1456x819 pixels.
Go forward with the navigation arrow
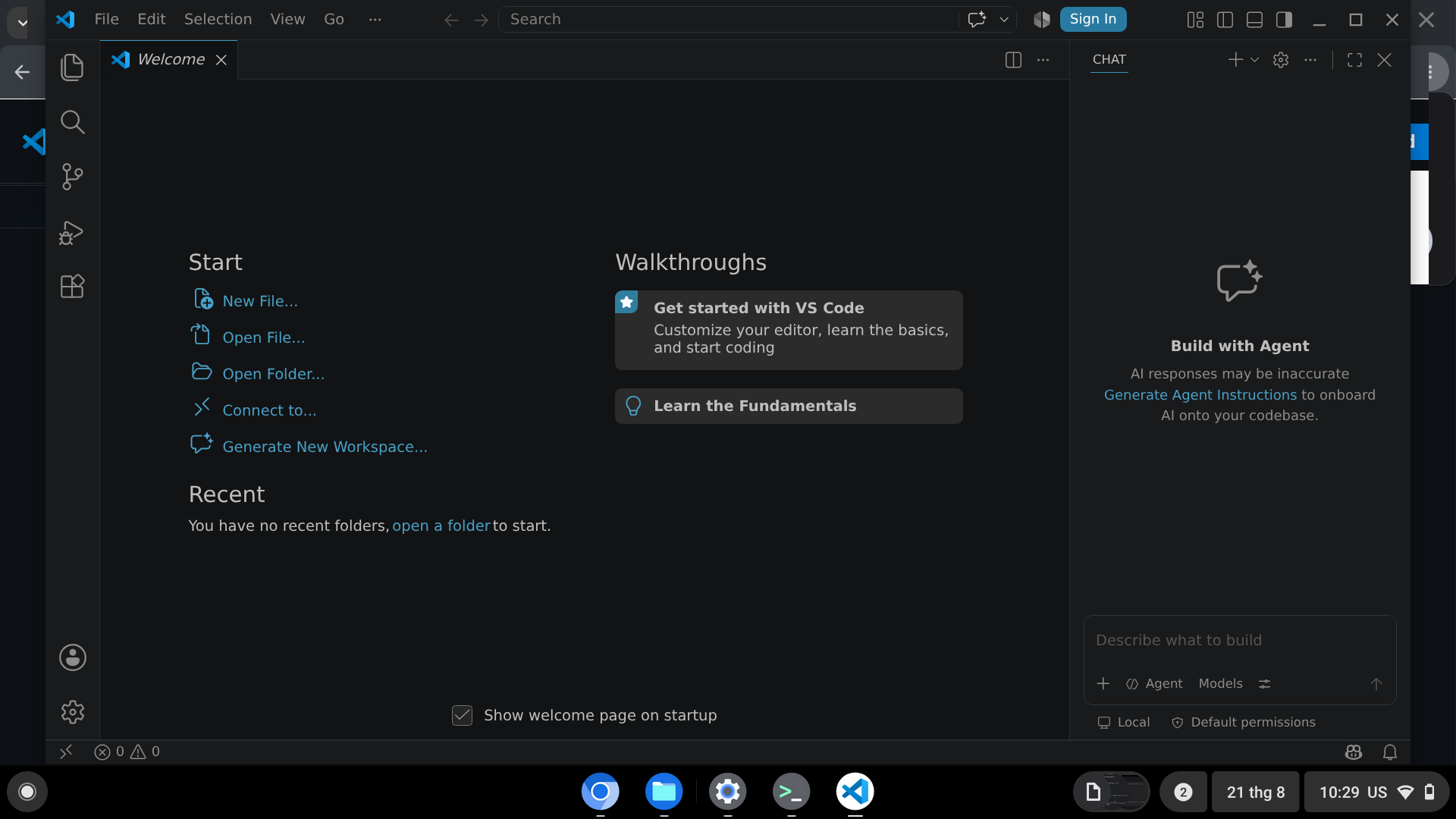point(481,20)
